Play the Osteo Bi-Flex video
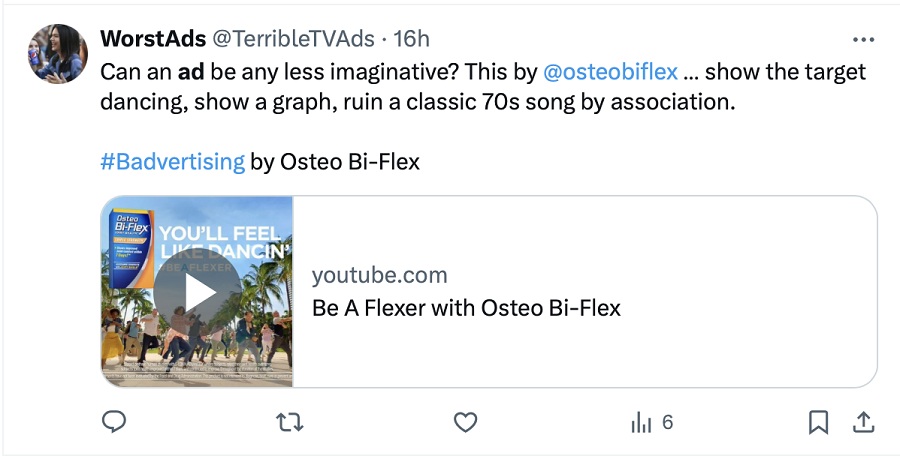Image resolution: width=900 pixels, height=456 pixels. 197,293
